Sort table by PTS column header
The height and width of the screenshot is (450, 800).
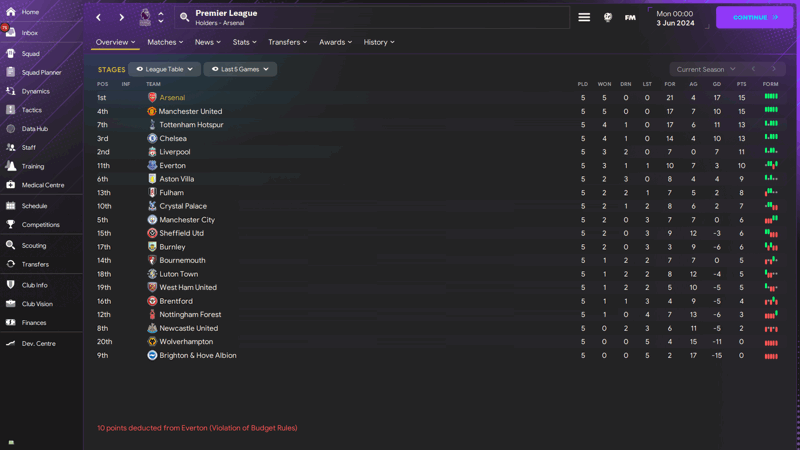741,84
